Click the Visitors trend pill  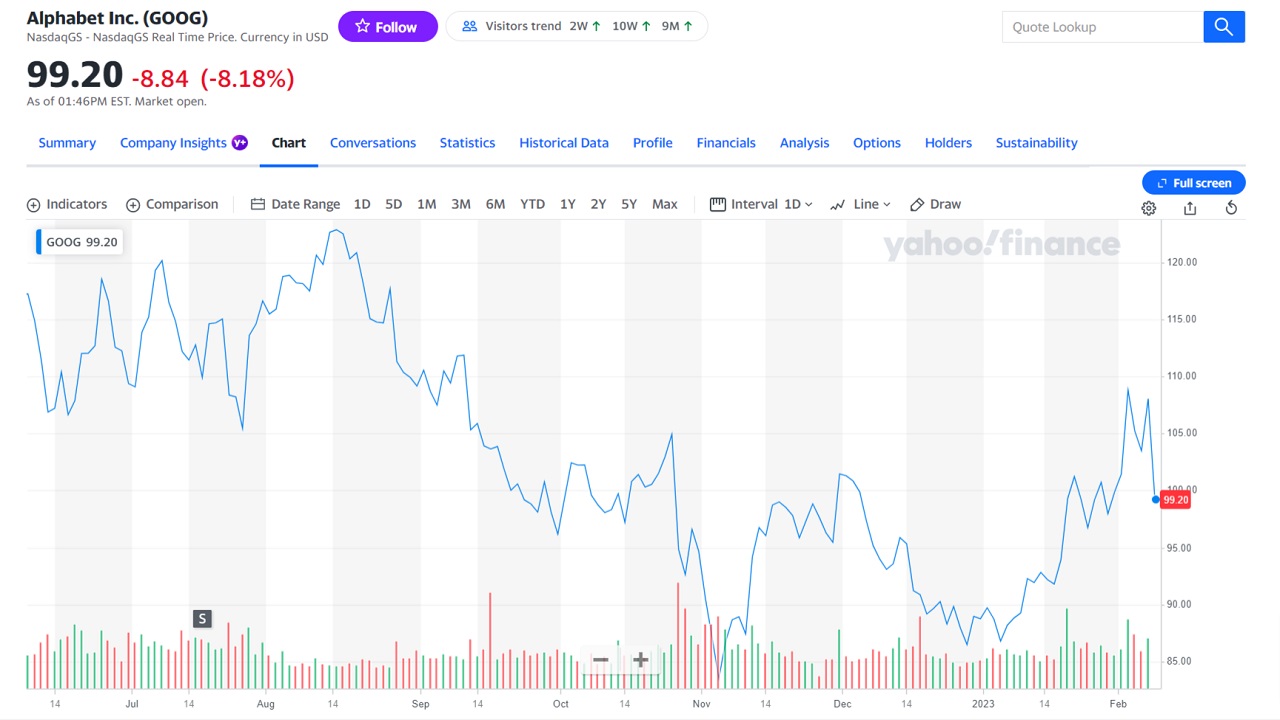(576, 27)
